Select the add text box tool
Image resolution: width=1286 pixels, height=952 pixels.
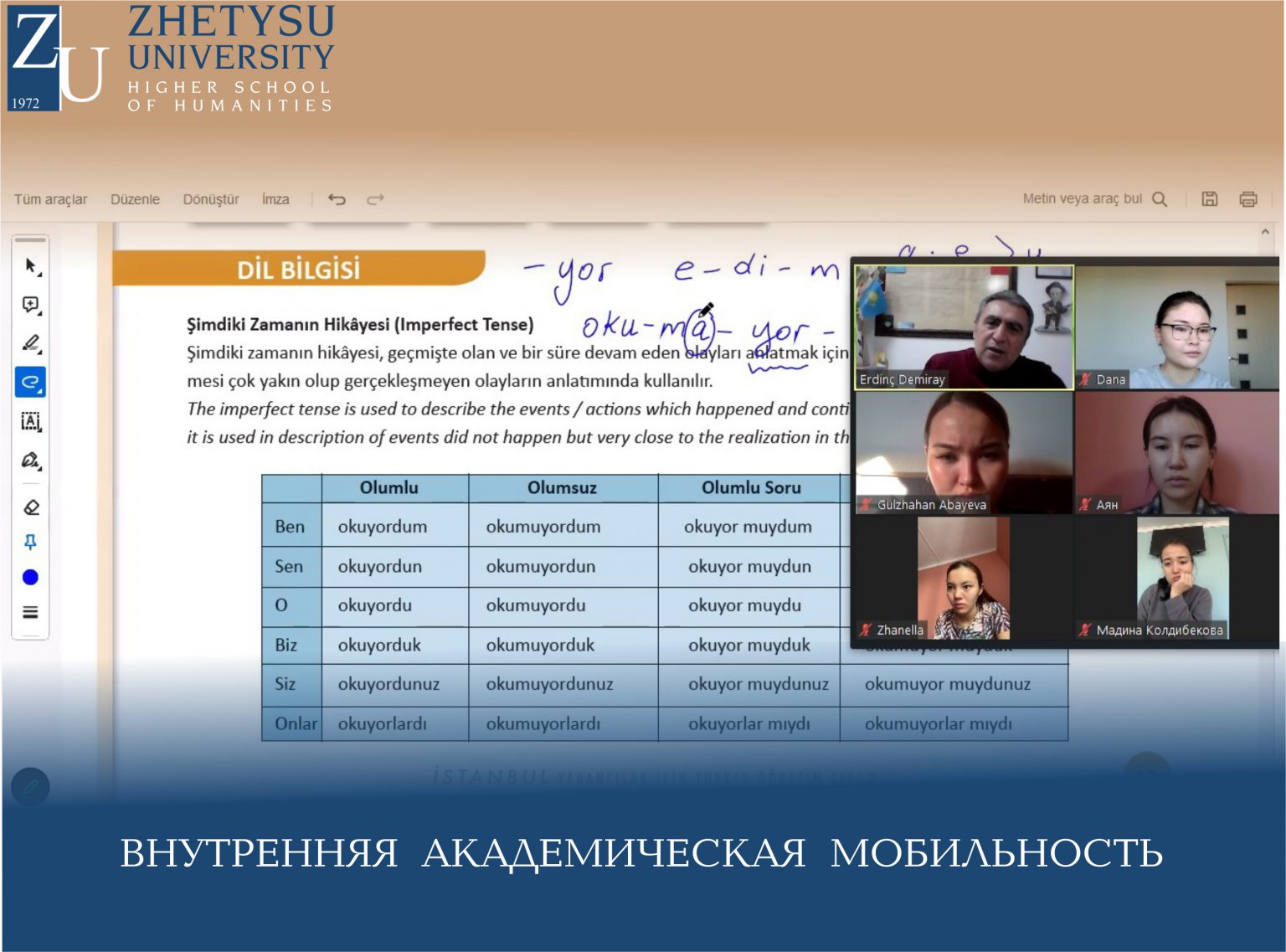click(31, 421)
